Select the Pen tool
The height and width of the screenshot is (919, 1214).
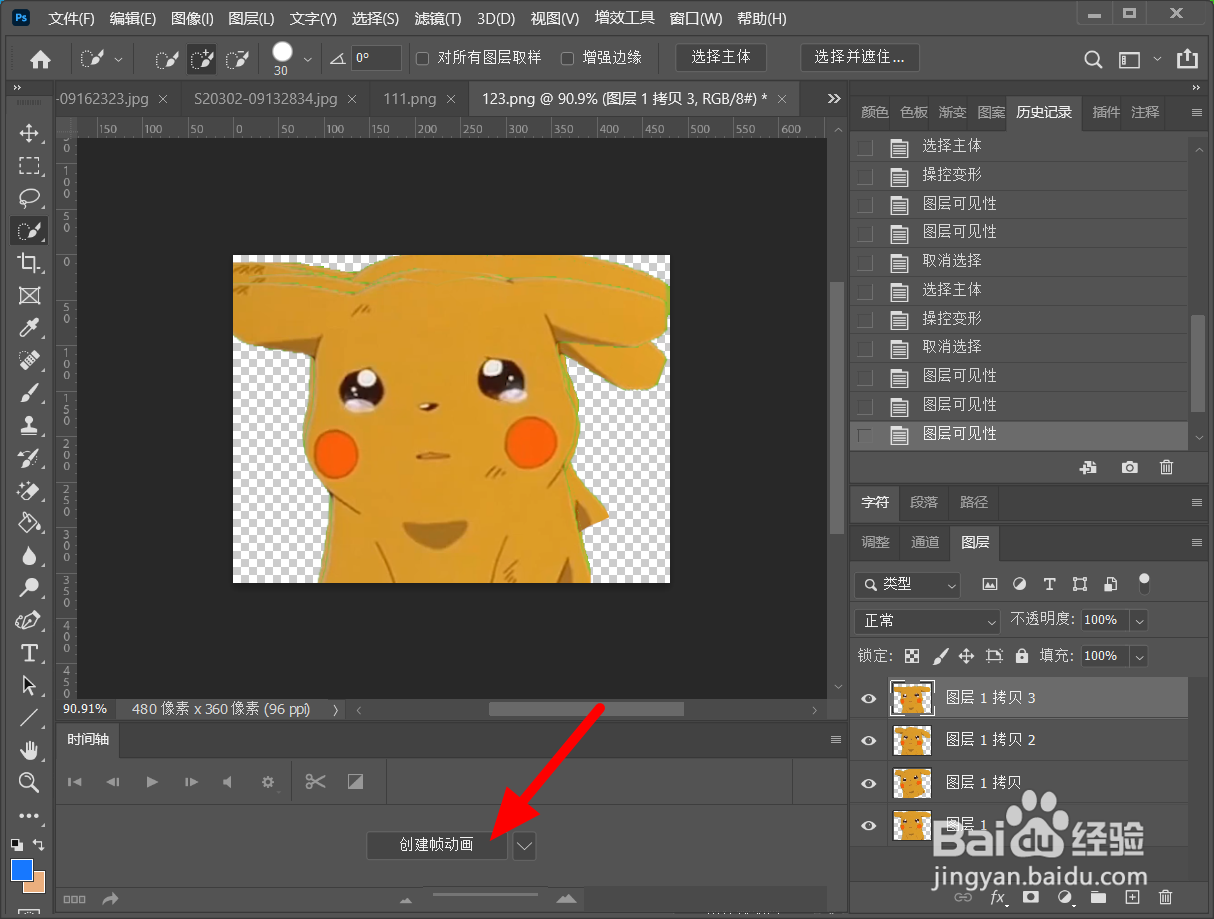[x=29, y=621]
